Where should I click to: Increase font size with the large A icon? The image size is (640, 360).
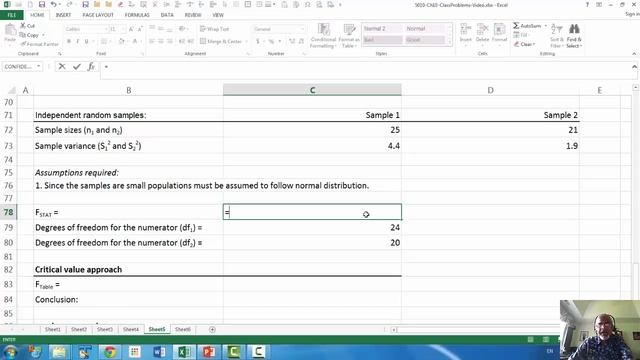point(131,29)
